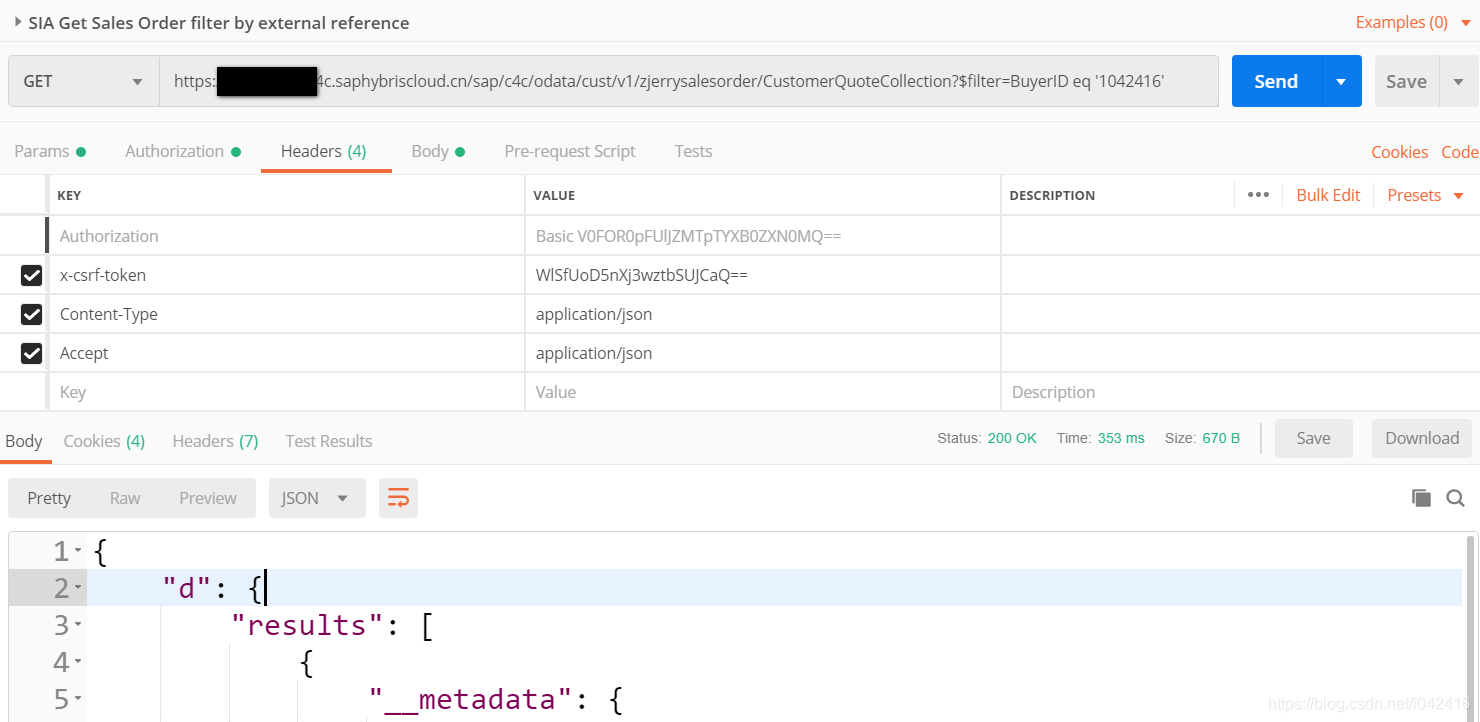Click the empty Value input field
1480x722 pixels.
coord(763,392)
